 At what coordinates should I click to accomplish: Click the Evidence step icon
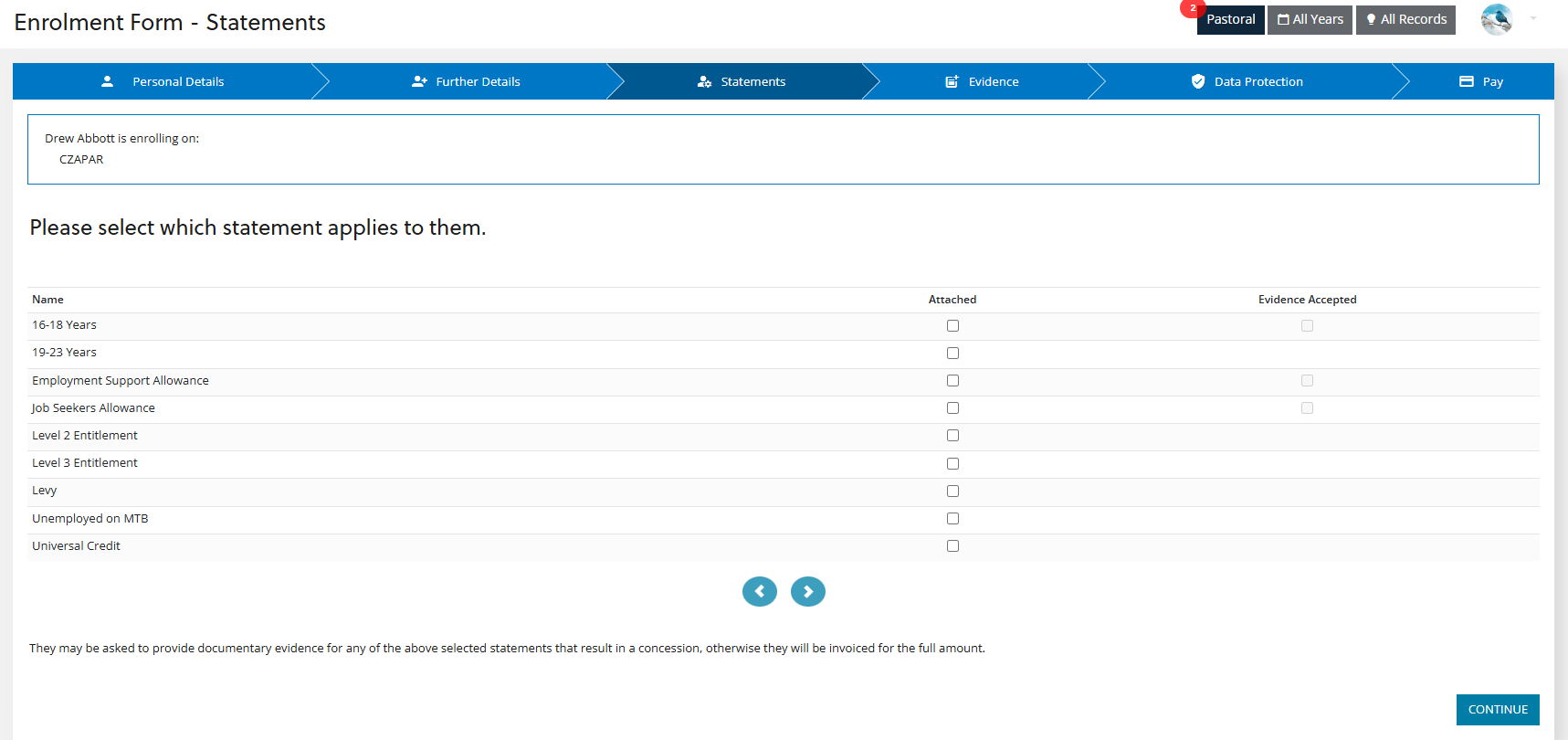tap(952, 81)
